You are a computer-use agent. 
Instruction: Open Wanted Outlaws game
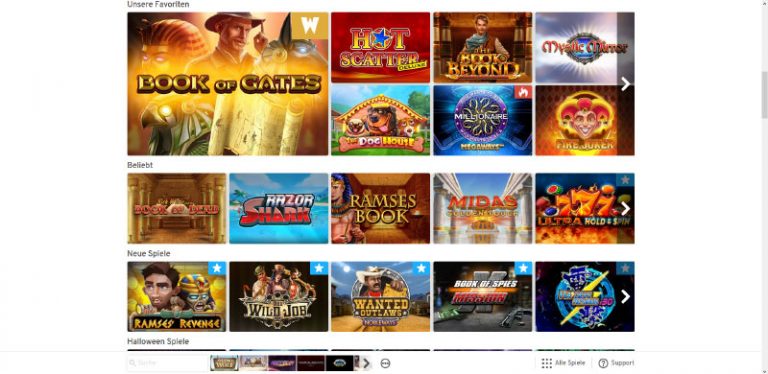(x=381, y=296)
